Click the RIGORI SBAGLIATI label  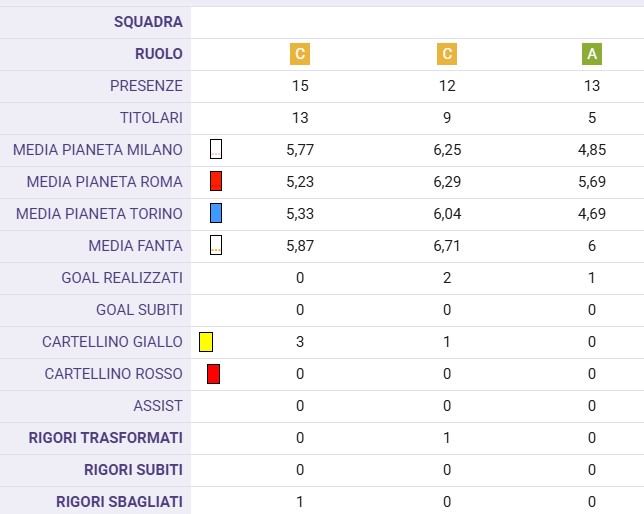point(117,502)
